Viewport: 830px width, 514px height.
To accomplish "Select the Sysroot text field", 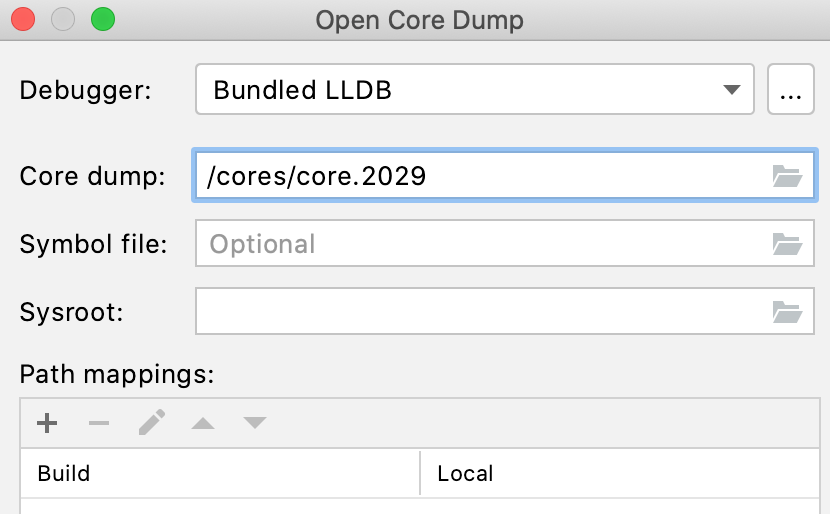I will 480,312.
